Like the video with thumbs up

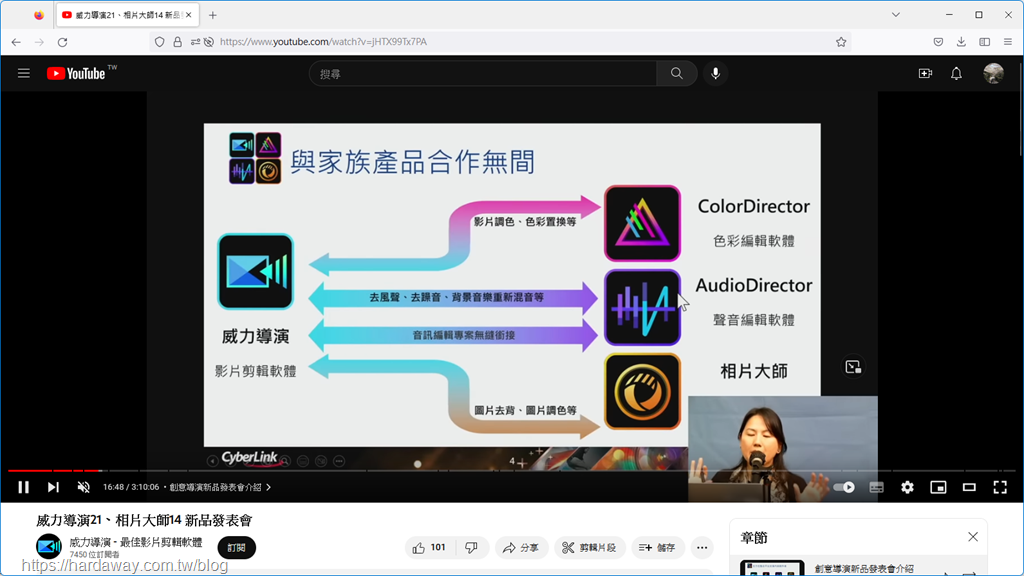pos(429,548)
